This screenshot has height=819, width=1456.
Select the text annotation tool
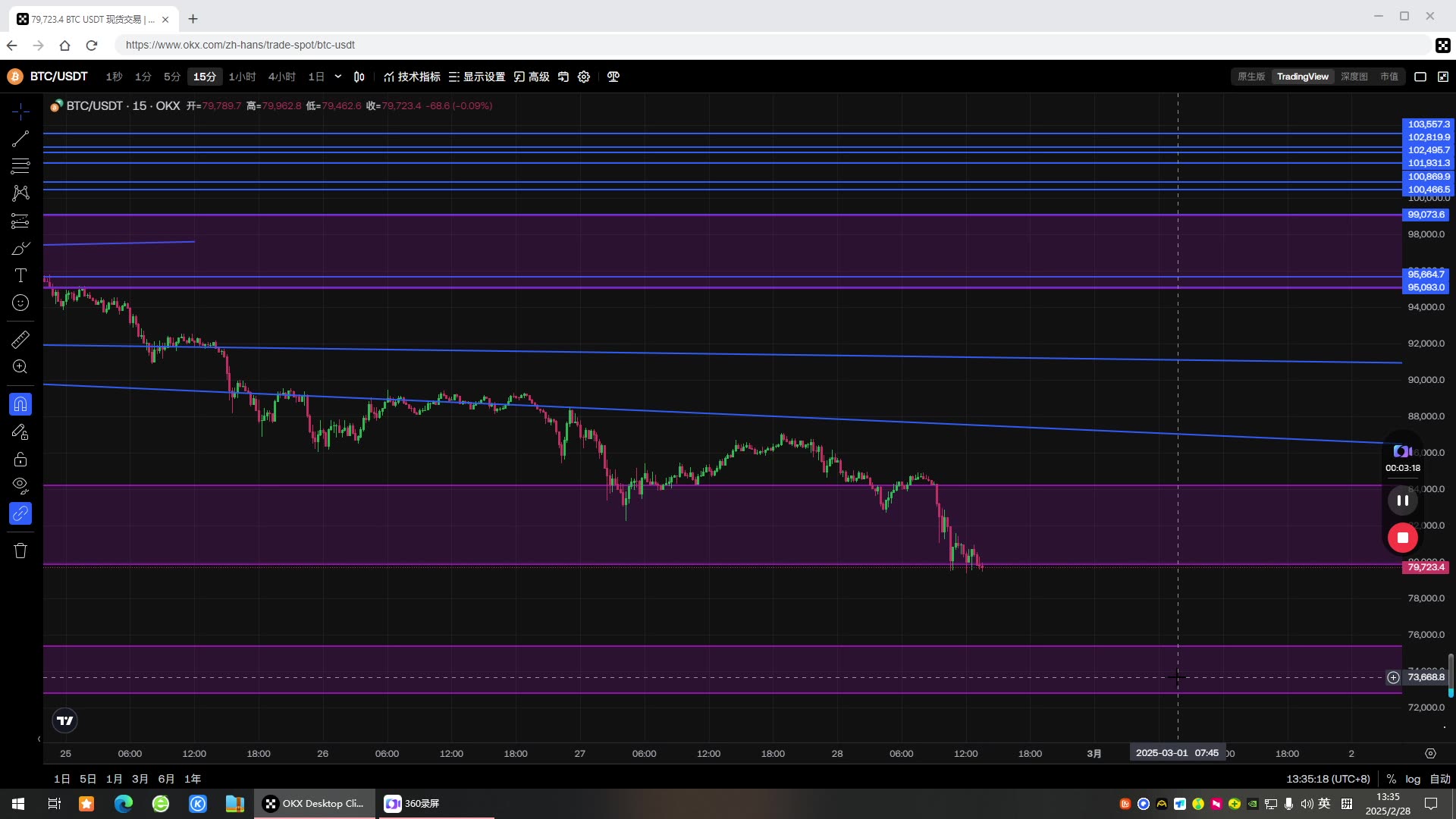(x=20, y=276)
